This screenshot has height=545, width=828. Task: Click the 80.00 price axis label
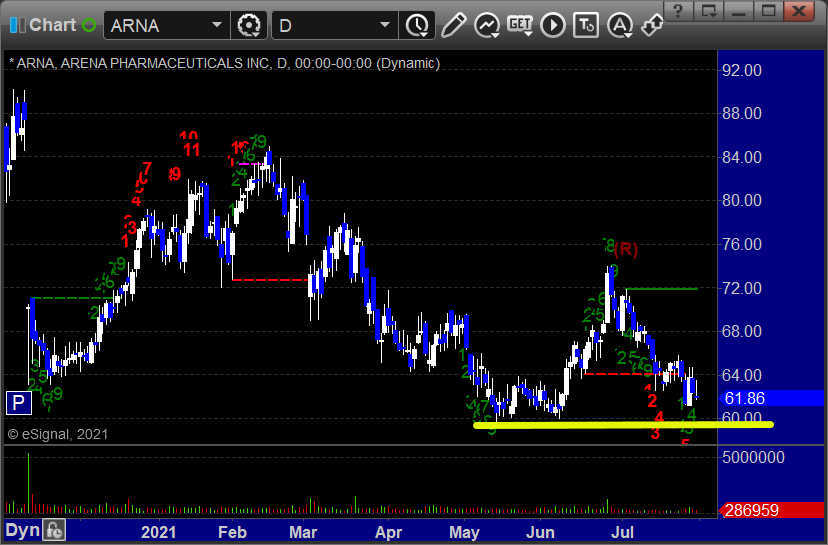741,201
